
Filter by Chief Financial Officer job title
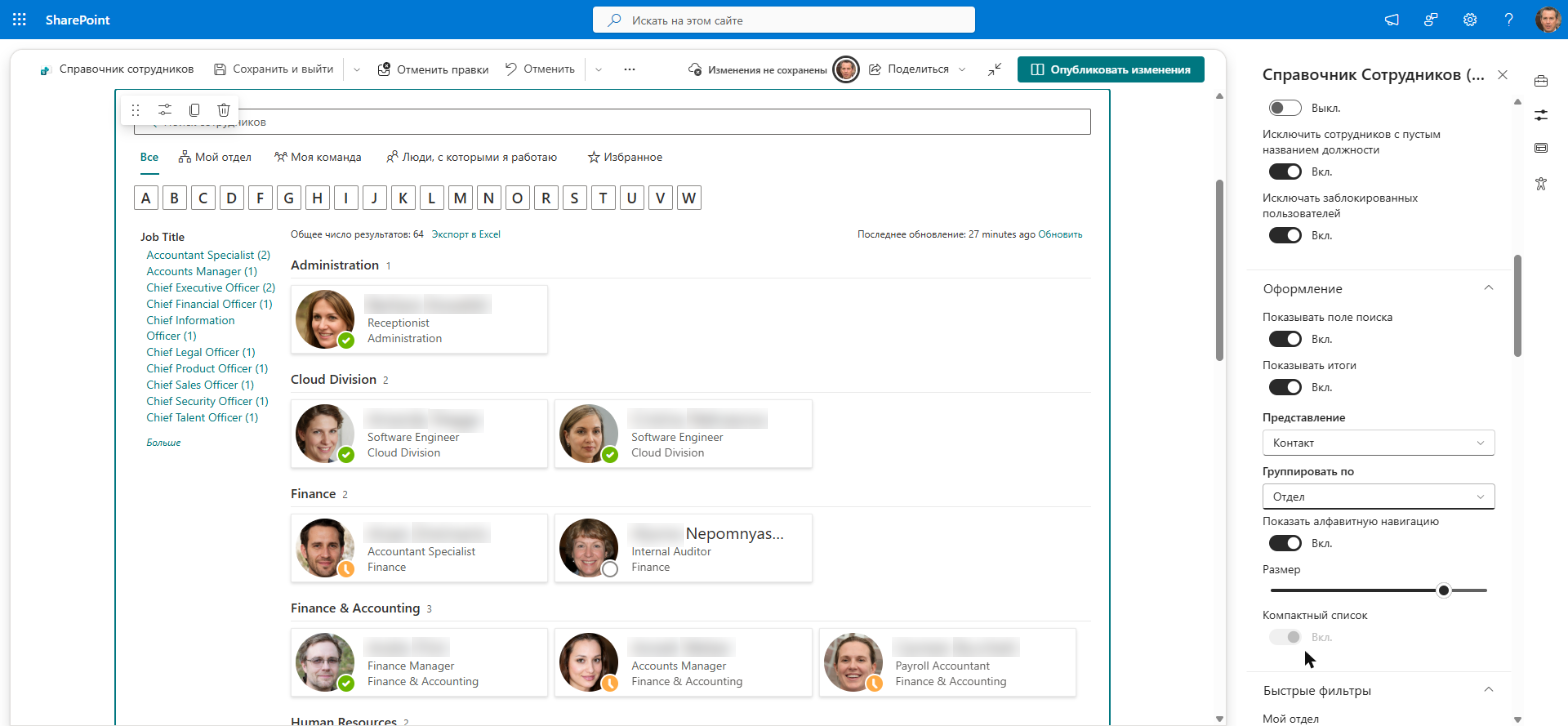tap(209, 304)
